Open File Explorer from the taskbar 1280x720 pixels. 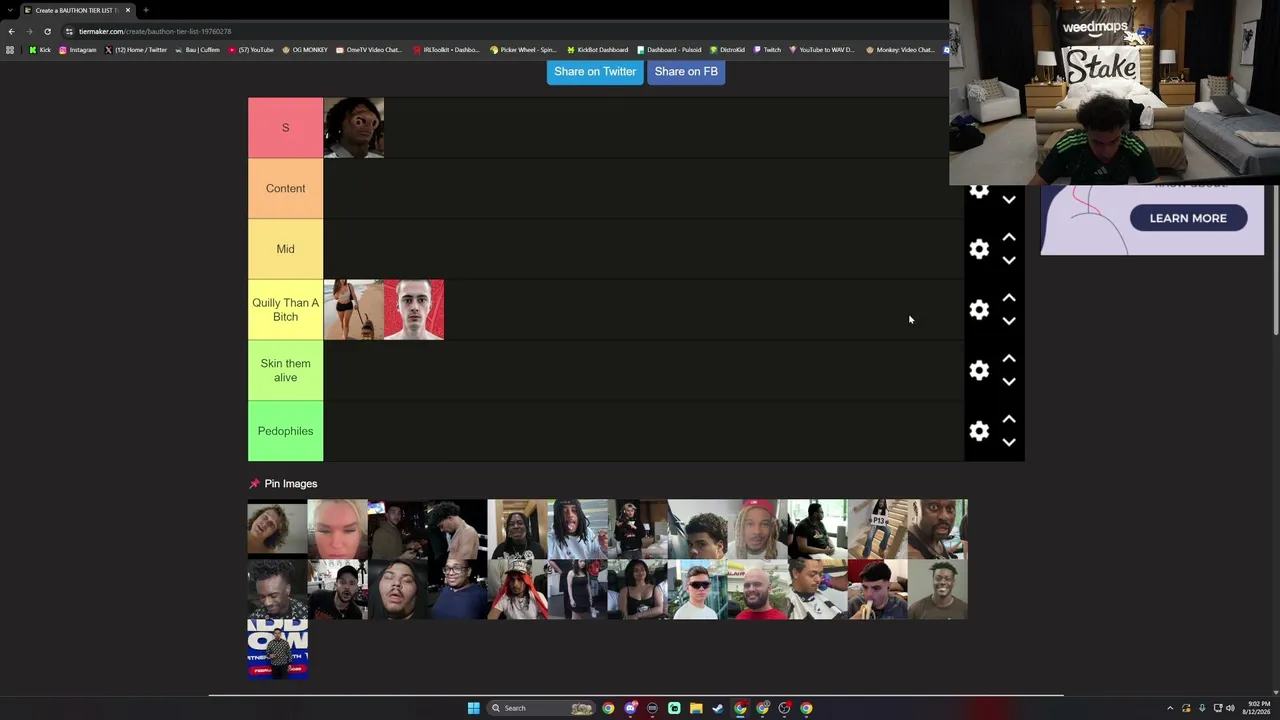[x=696, y=708]
